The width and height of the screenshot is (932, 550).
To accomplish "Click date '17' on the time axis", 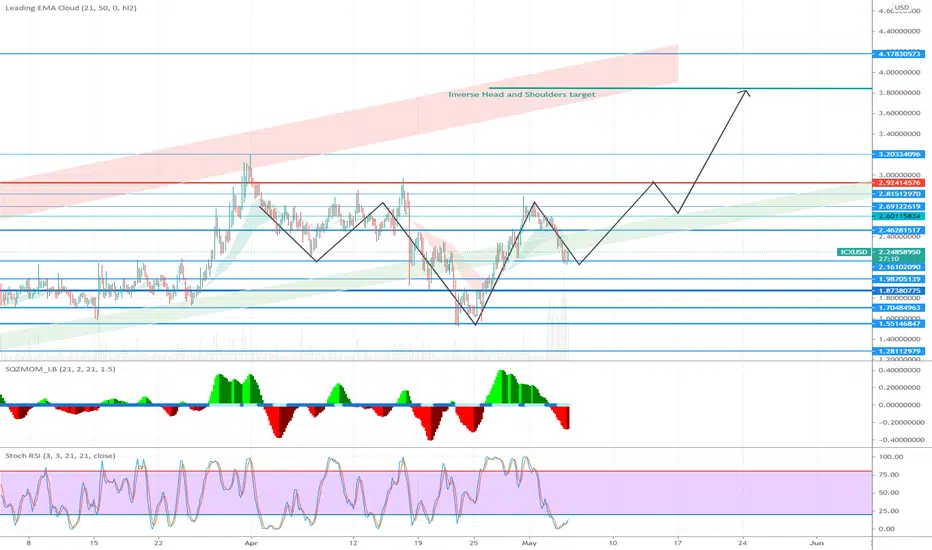I will coord(678,542).
